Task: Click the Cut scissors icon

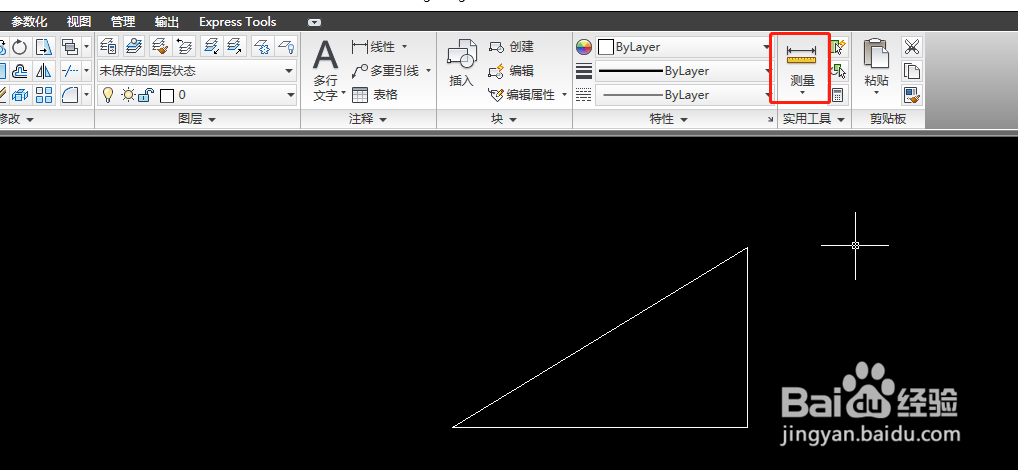Action: (x=912, y=47)
